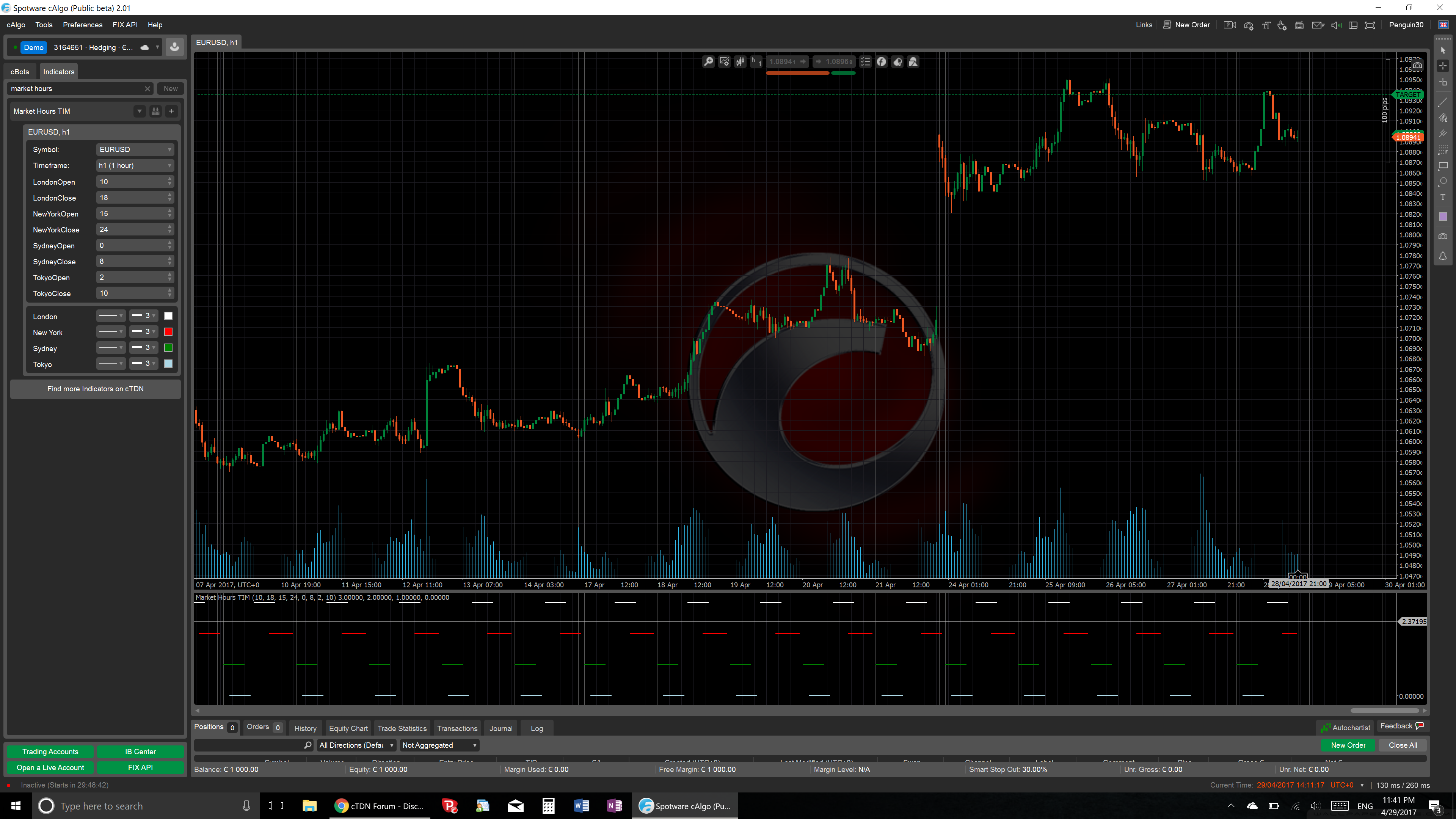Viewport: 1456px width, 819px height.
Task: Click the Sydney green color swatch
Action: (168, 348)
